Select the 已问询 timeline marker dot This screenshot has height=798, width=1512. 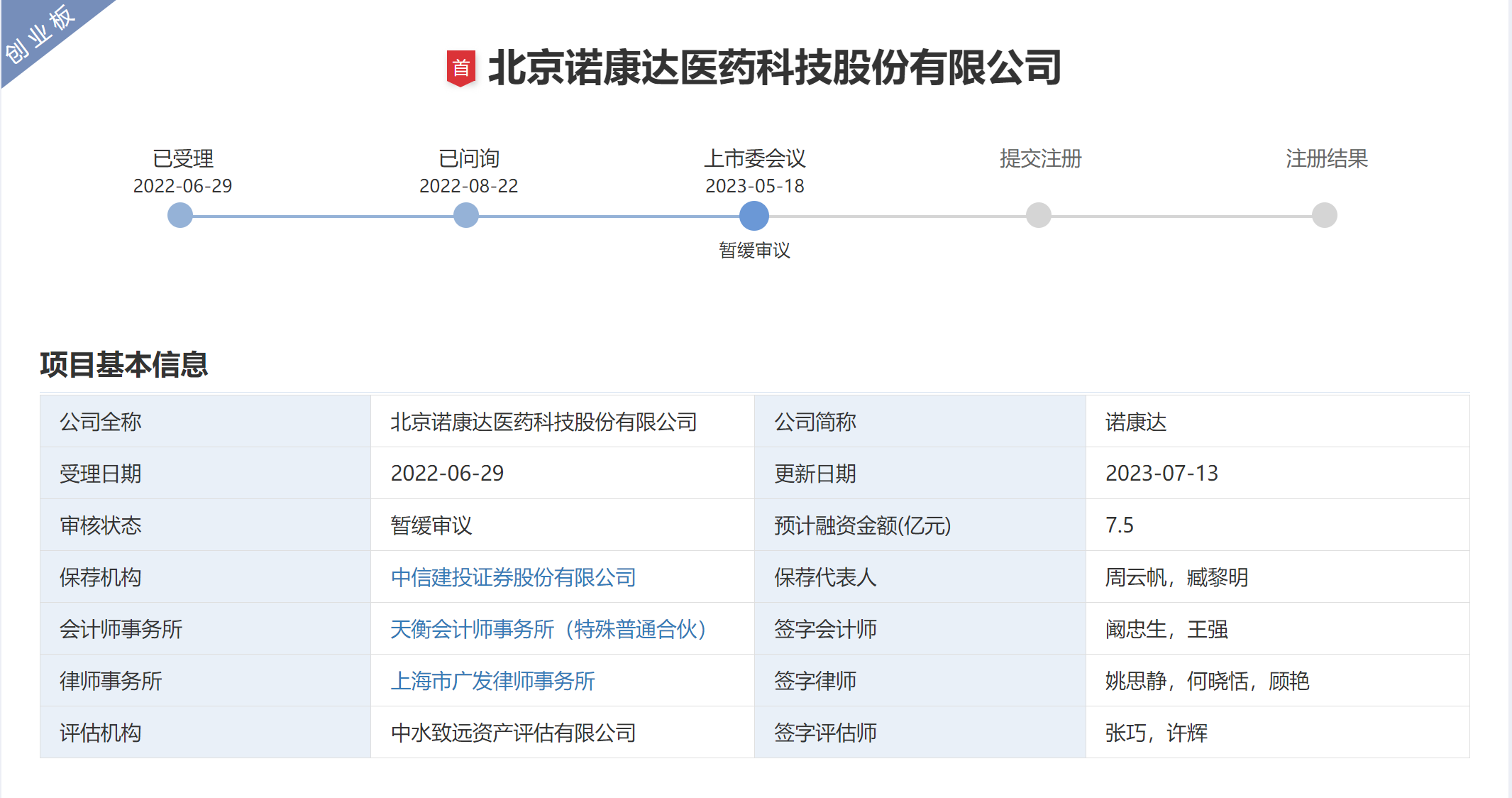point(466,215)
